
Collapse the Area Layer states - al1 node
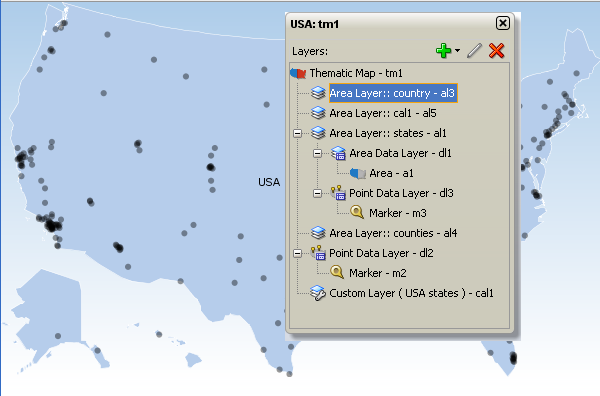pos(297,133)
